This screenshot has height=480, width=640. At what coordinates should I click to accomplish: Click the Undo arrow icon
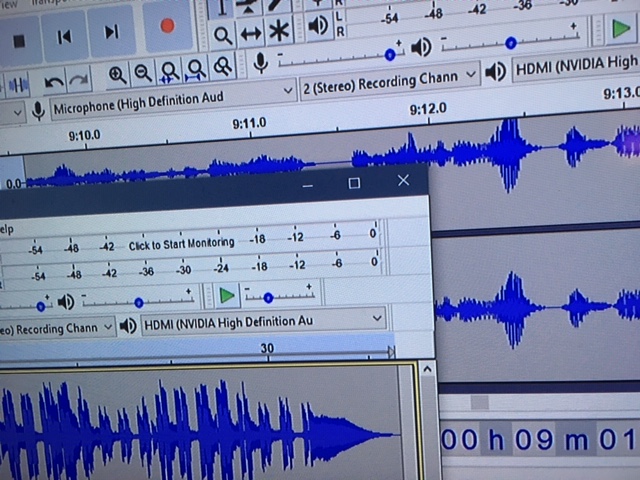(x=53, y=79)
